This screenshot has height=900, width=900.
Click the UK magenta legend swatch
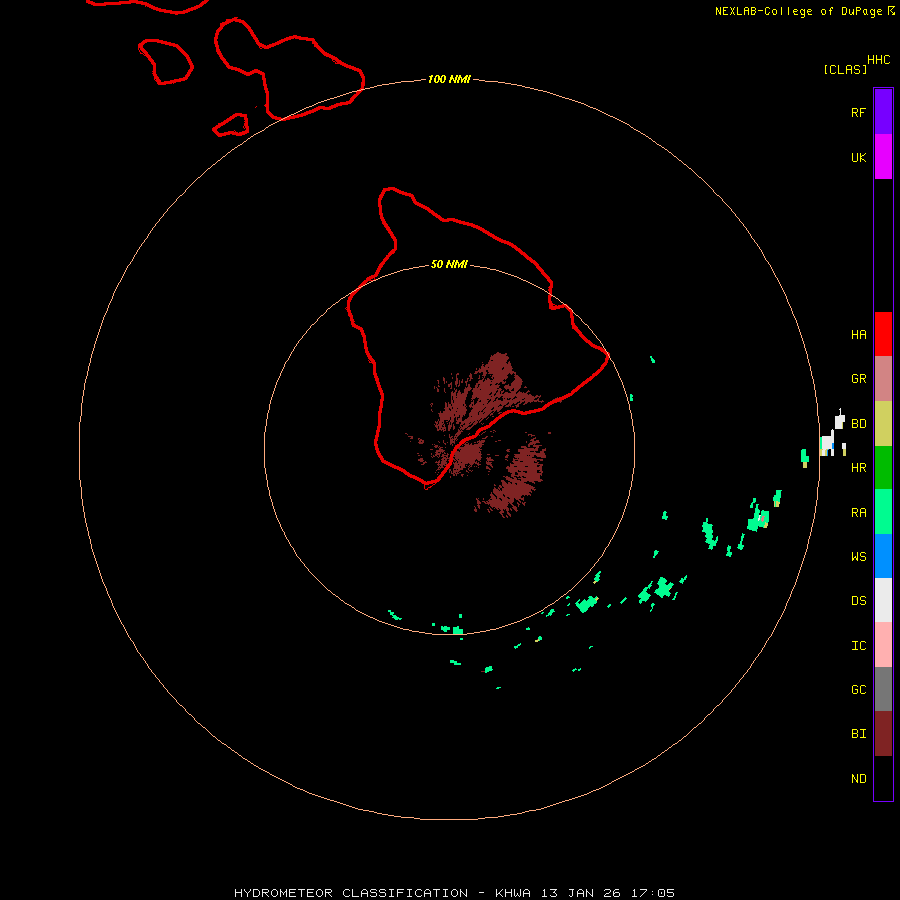(883, 157)
